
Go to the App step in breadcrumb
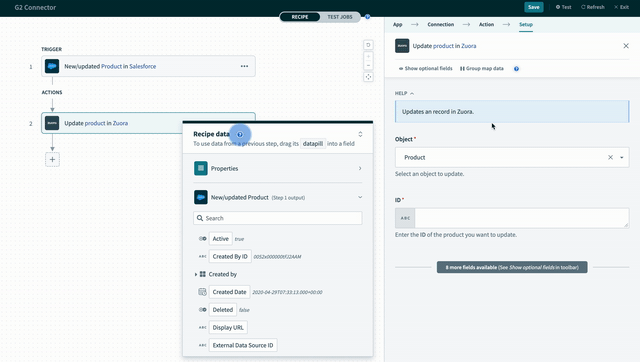pos(398,24)
